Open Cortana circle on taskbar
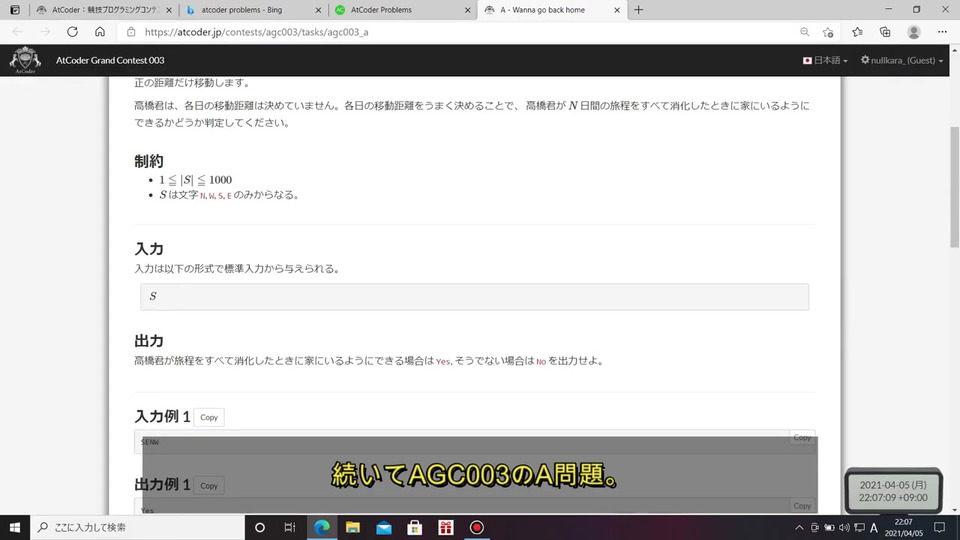The width and height of the screenshot is (960, 540). pyautogui.click(x=260, y=527)
